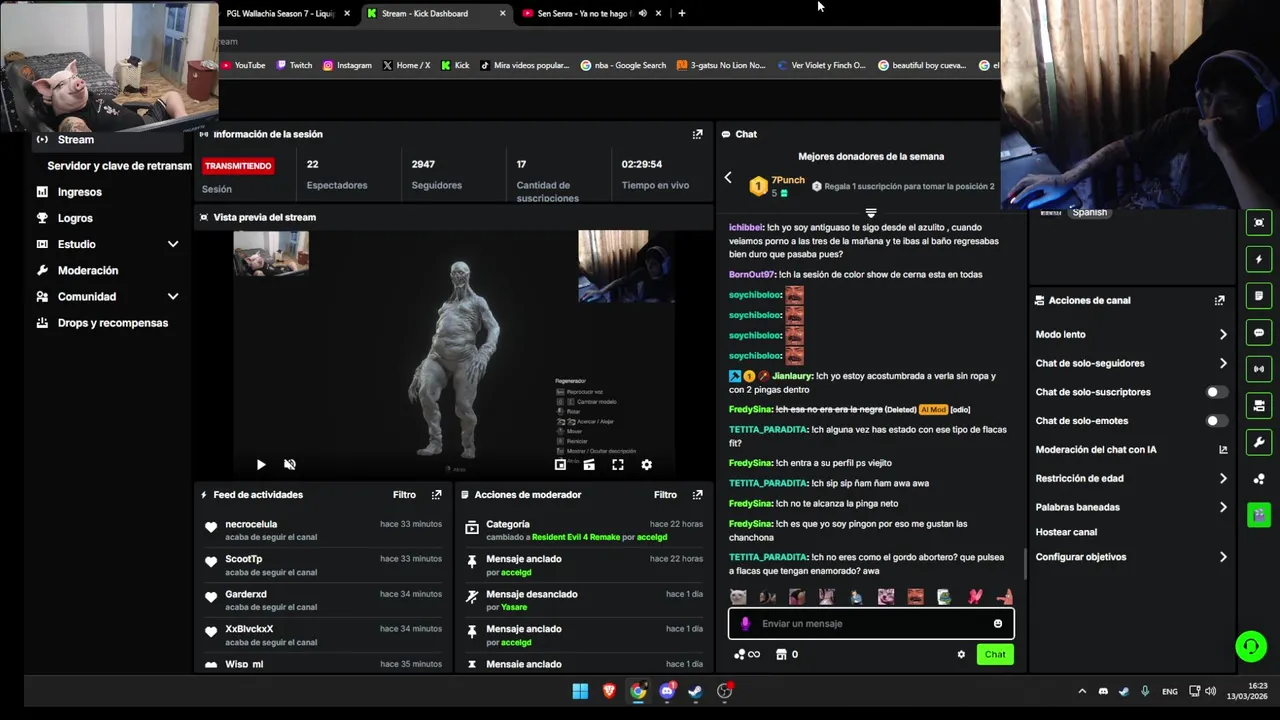The width and height of the screenshot is (1280, 720).
Task: Click Hostear canal
Action: pyautogui.click(x=1066, y=532)
